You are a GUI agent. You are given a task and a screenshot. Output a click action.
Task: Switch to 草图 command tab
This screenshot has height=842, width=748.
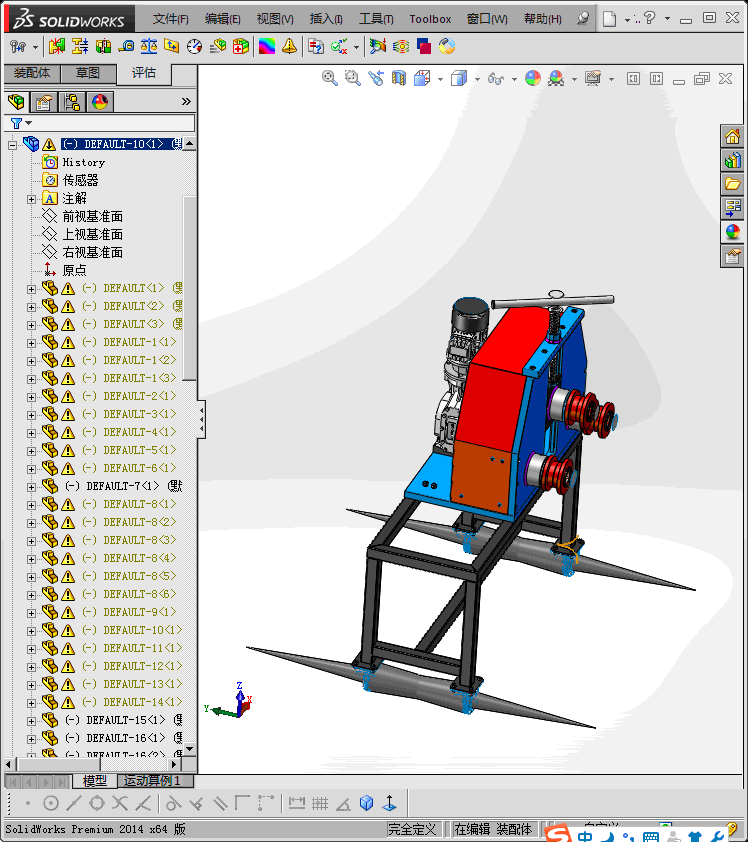tap(88, 73)
